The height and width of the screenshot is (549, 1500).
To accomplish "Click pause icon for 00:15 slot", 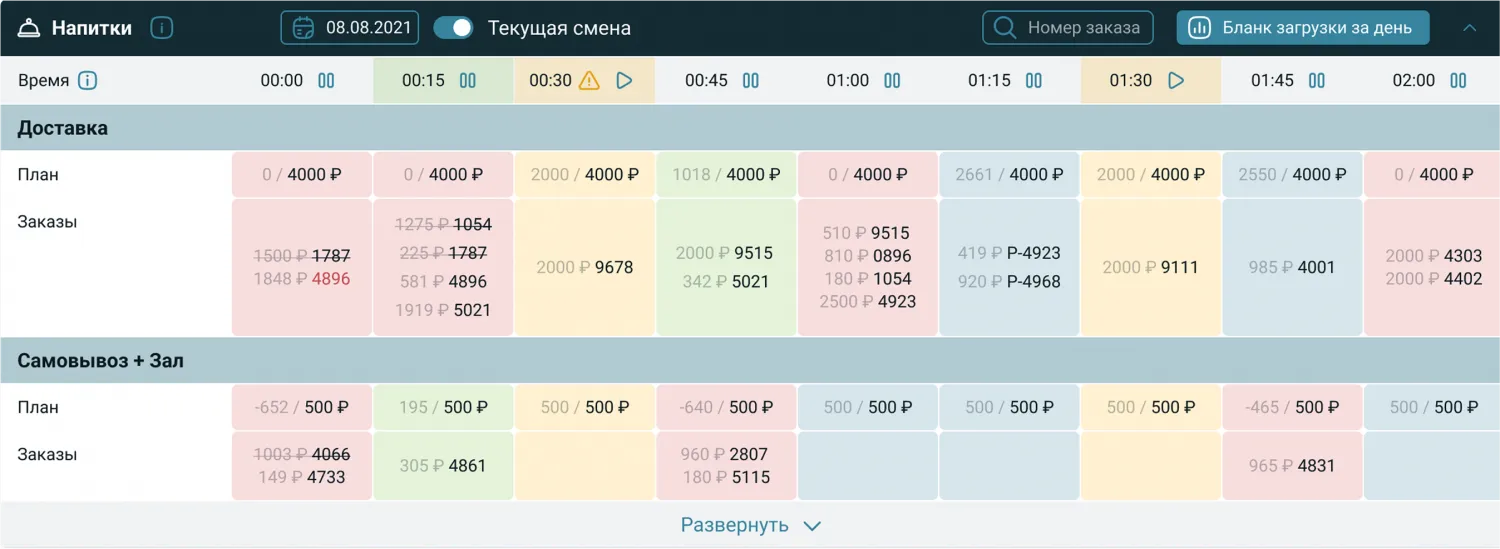I will (x=468, y=81).
